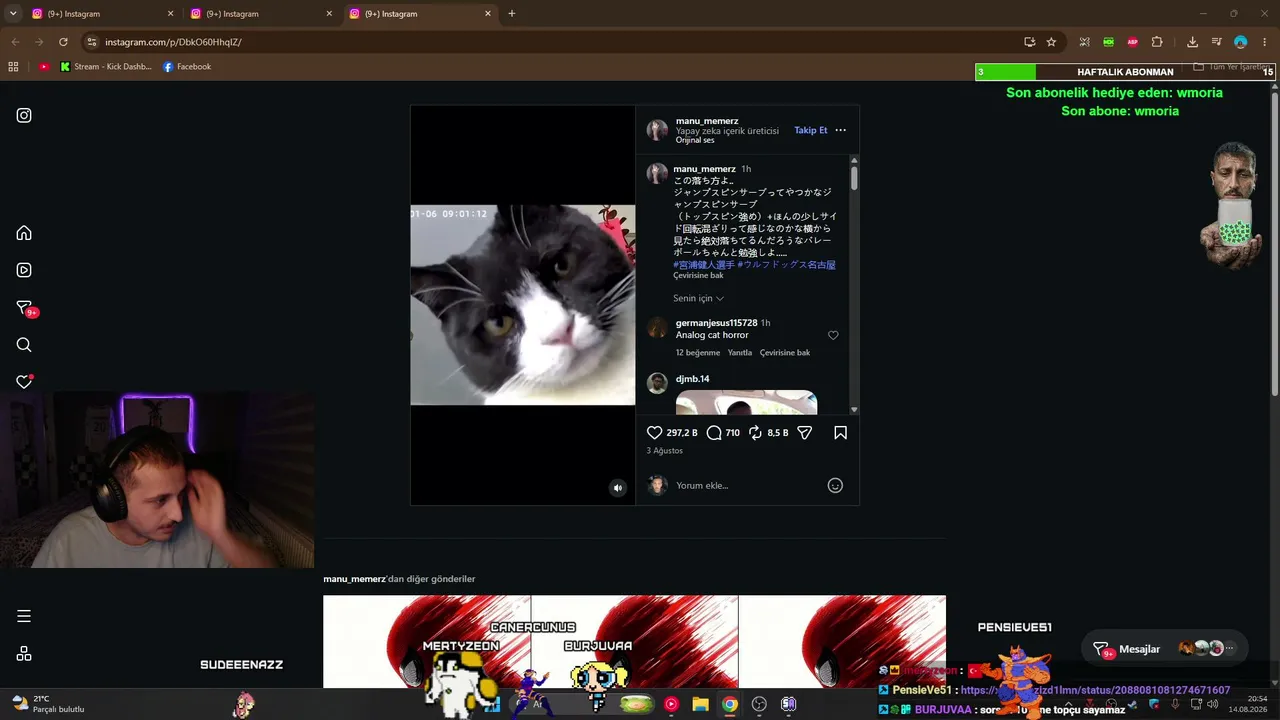The width and height of the screenshot is (1280, 720).
Task: Open manu_memerz profile from post header
Action: click(707, 121)
